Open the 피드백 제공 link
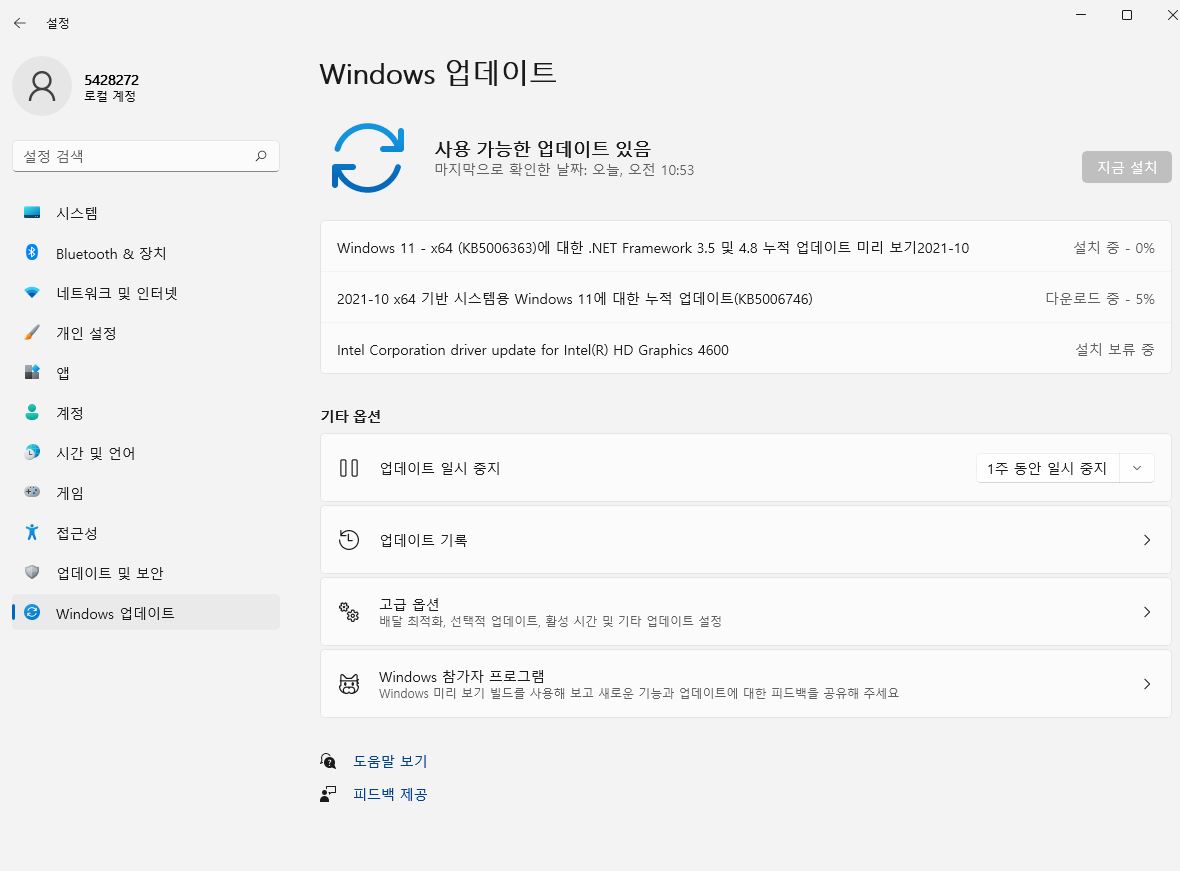The height and width of the screenshot is (871, 1180). point(390,794)
